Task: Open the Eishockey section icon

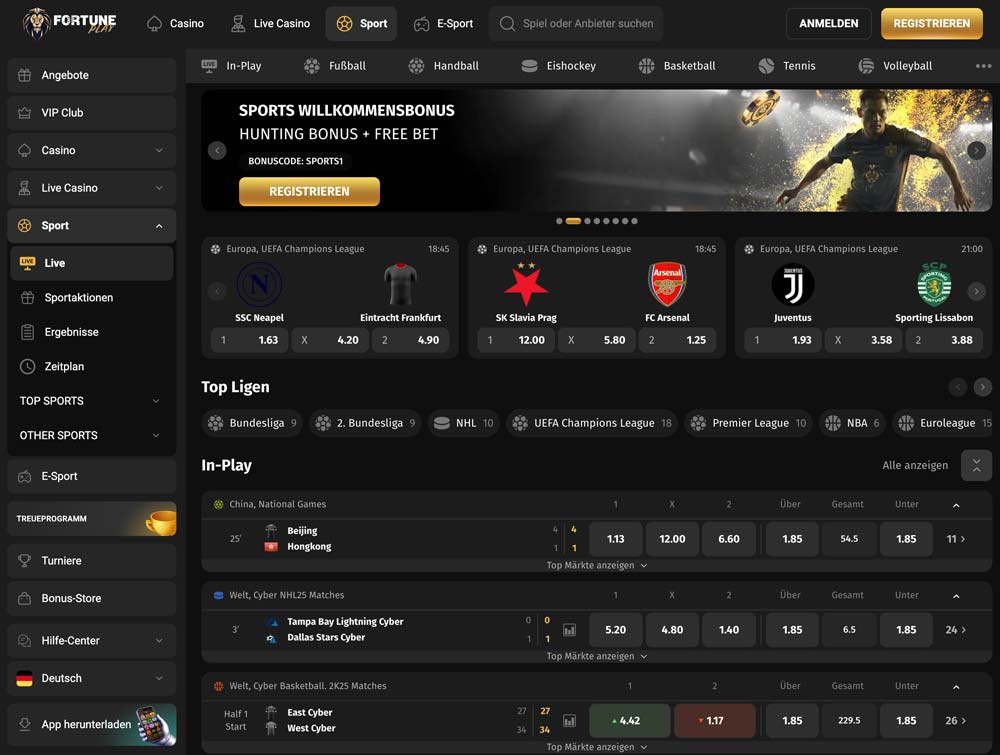Action: pyautogui.click(x=528, y=66)
